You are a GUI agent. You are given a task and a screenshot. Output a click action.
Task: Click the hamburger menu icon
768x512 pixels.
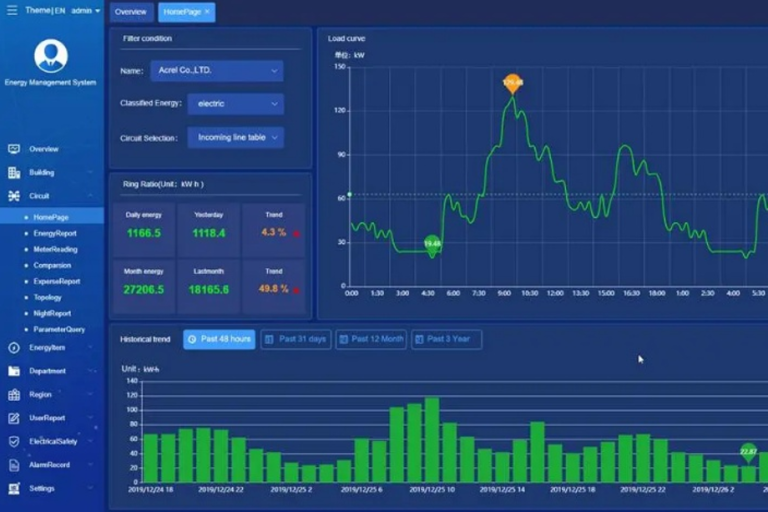pos(12,10)
